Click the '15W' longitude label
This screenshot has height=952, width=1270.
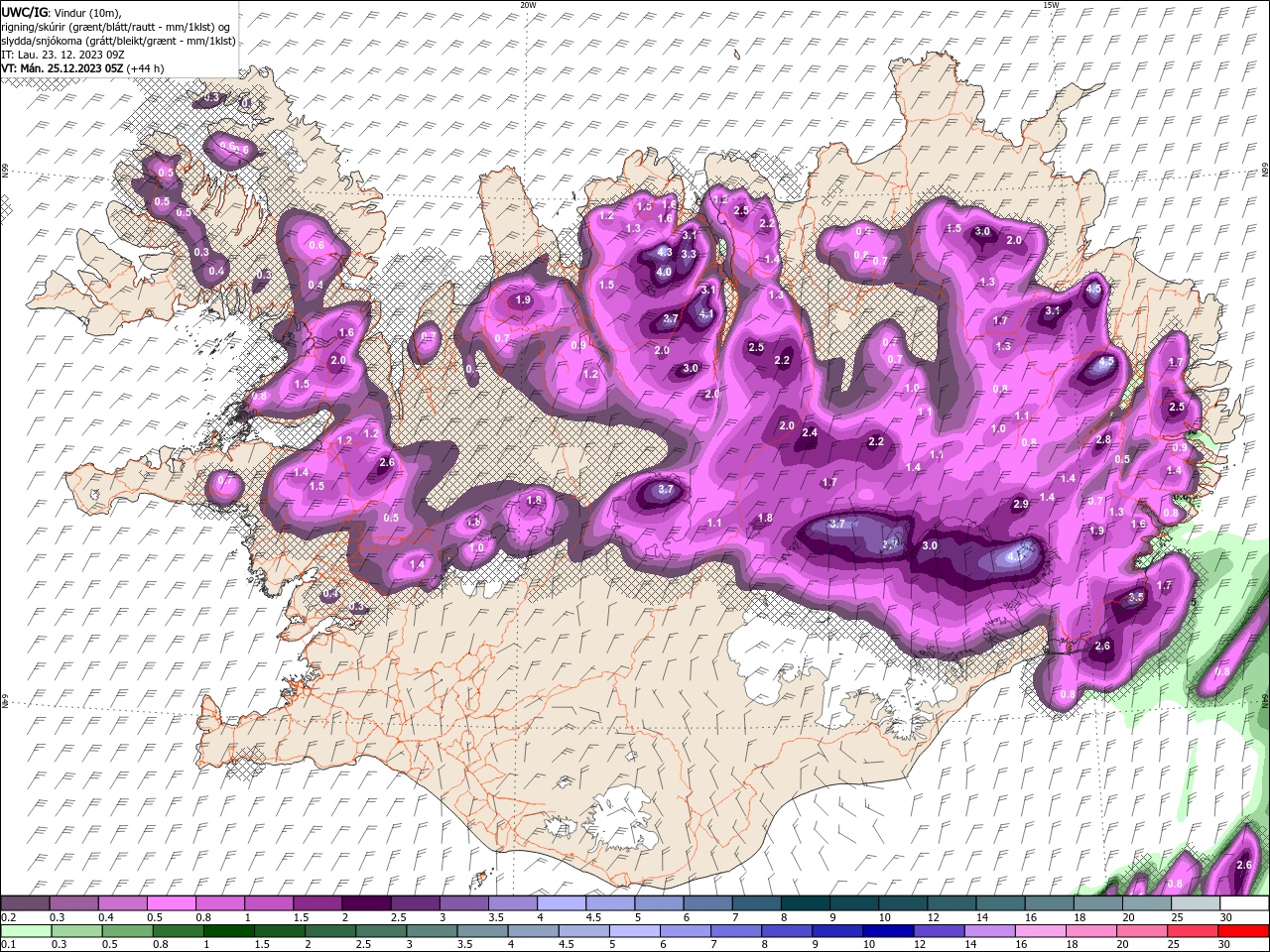(1051, 5)
